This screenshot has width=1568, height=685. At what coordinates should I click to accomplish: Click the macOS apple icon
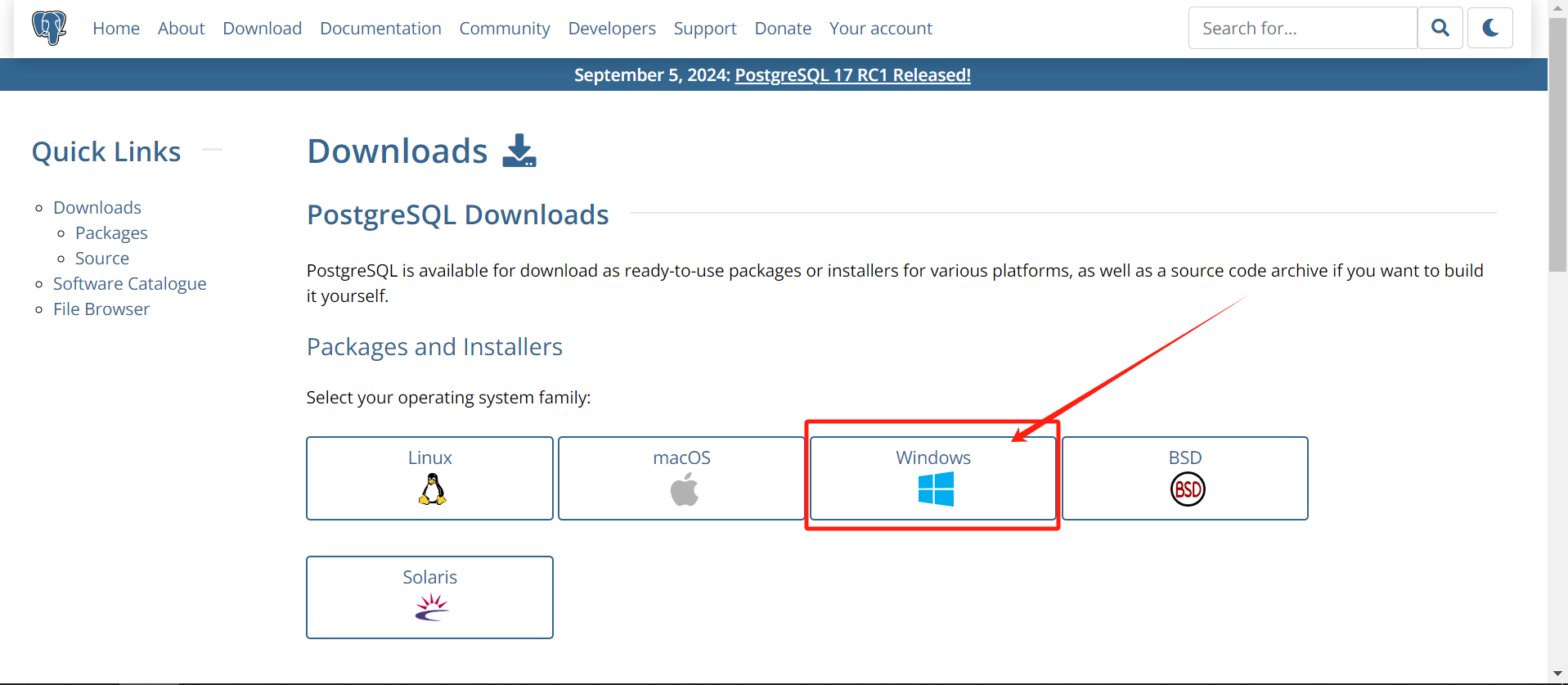pos(684,490)
